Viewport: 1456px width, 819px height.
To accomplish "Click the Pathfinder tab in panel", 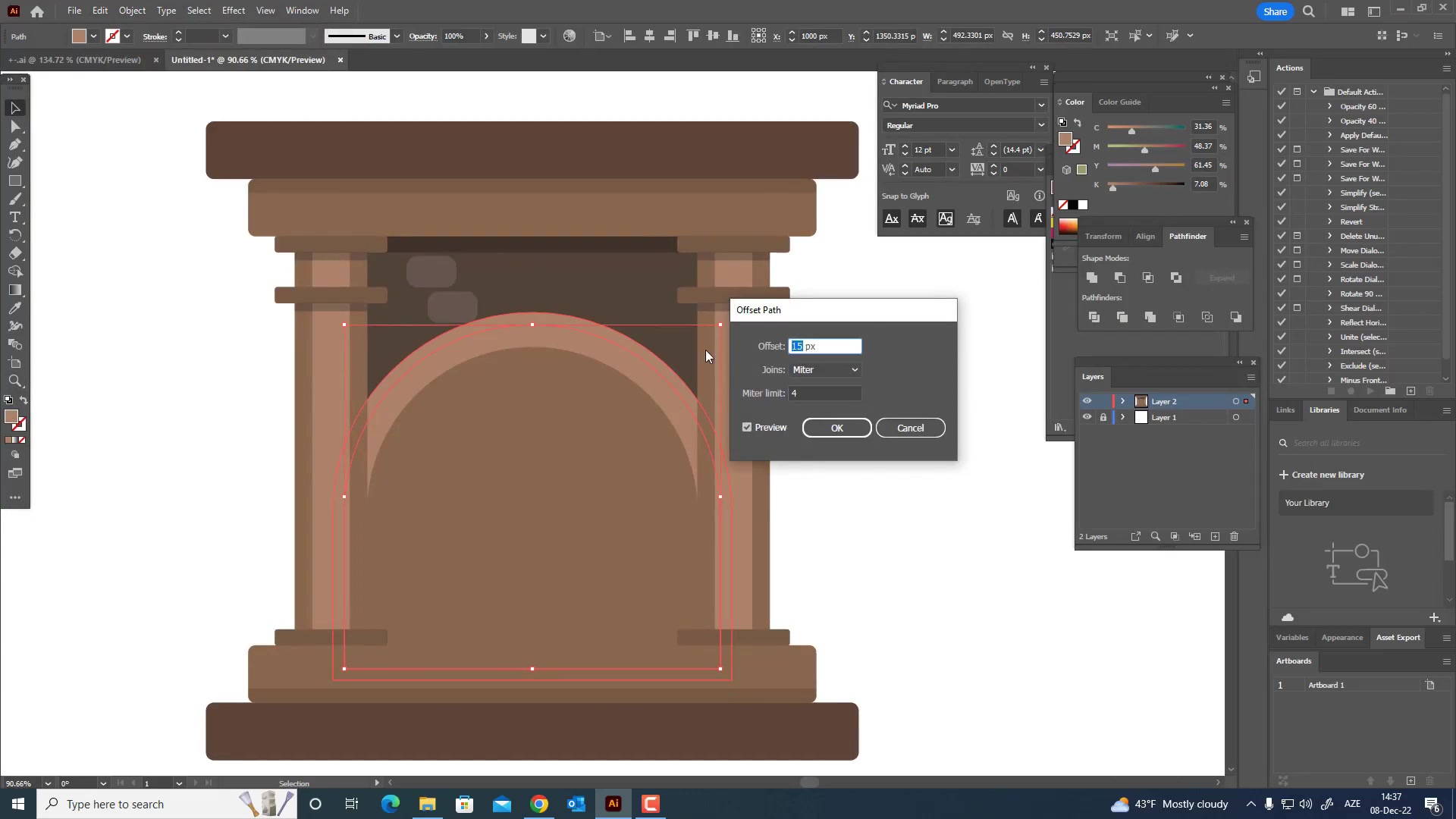I will coord(1189,236).
